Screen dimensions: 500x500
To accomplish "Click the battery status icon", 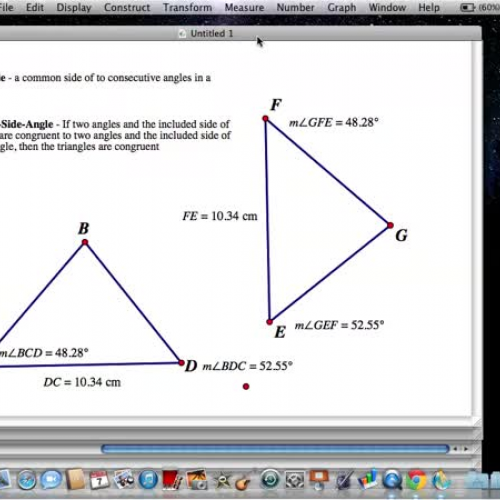I will [x=468, y=7].
